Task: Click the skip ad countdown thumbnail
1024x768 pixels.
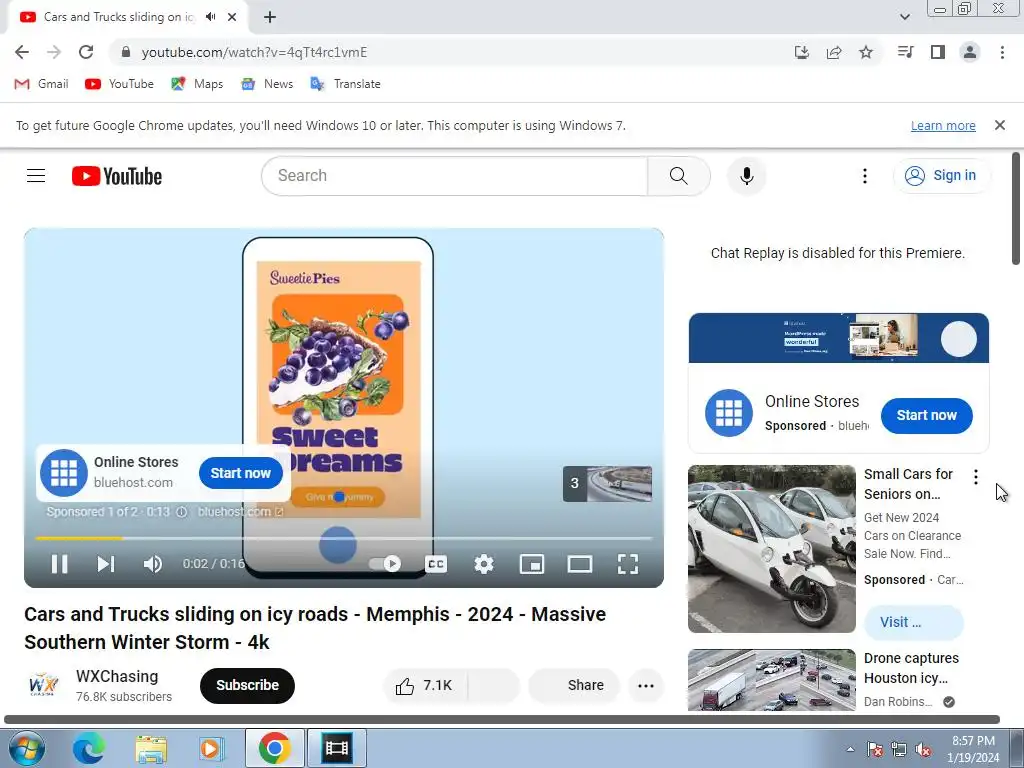Action: [x=607, y=484]
